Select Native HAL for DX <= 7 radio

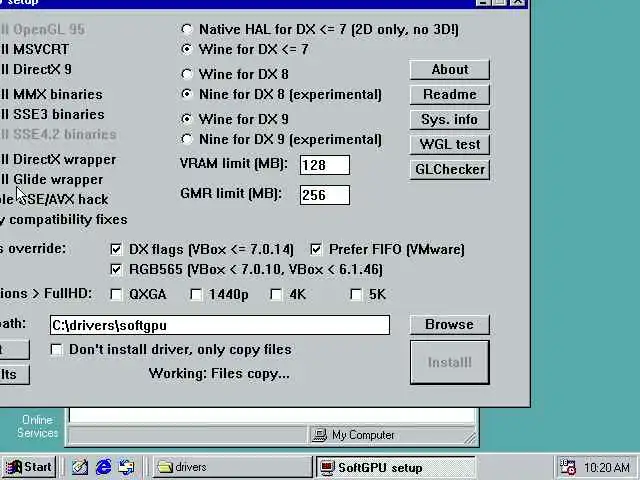point(187,29)
